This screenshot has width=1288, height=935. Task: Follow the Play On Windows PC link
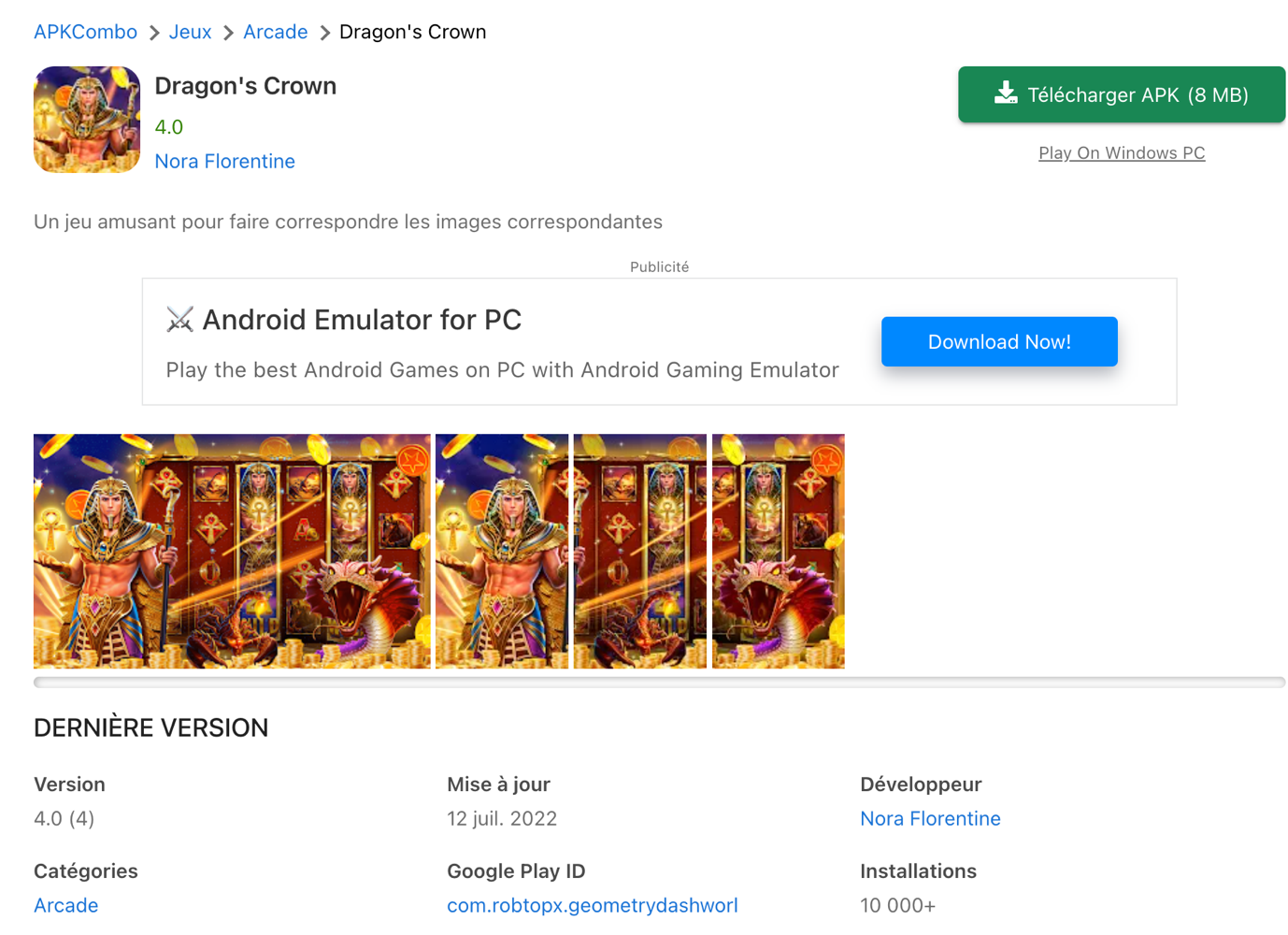point(1121,152)
